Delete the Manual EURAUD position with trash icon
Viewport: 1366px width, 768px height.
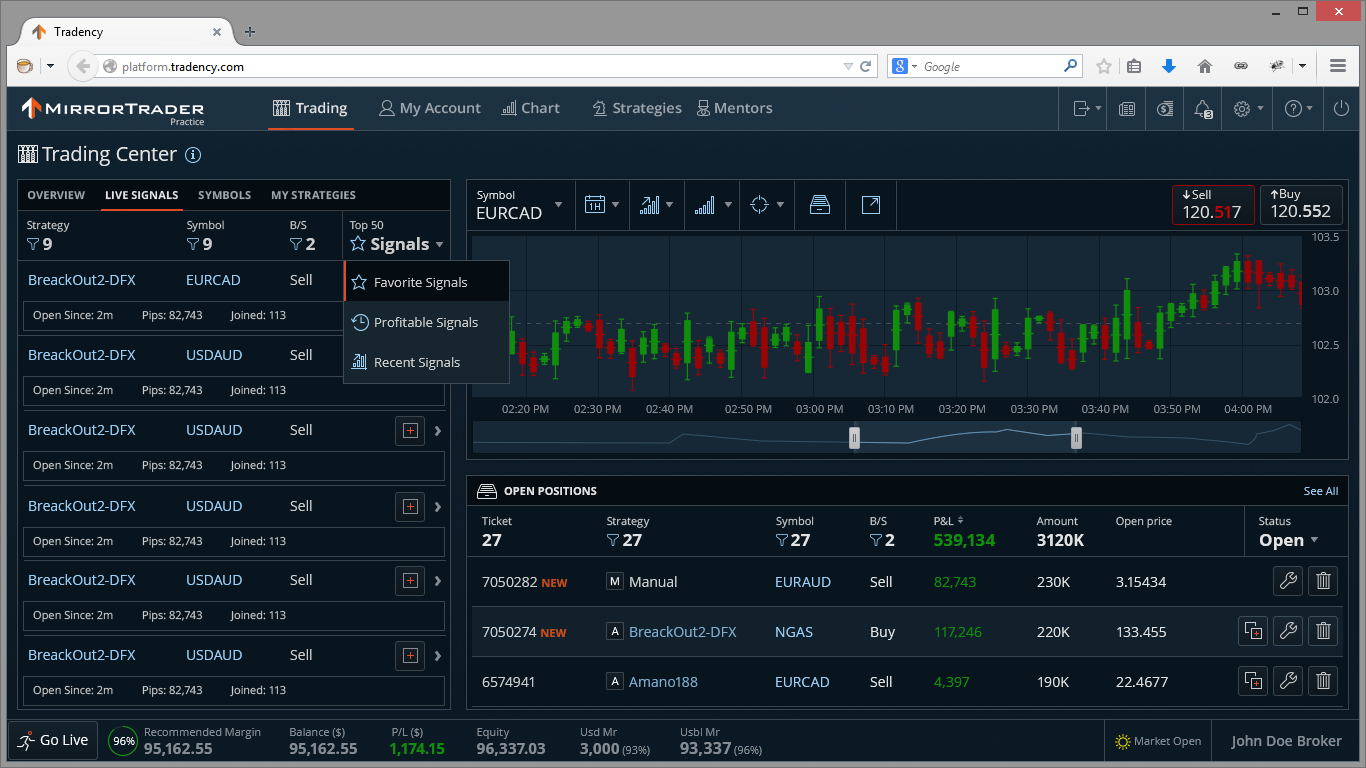[1323, 581]
